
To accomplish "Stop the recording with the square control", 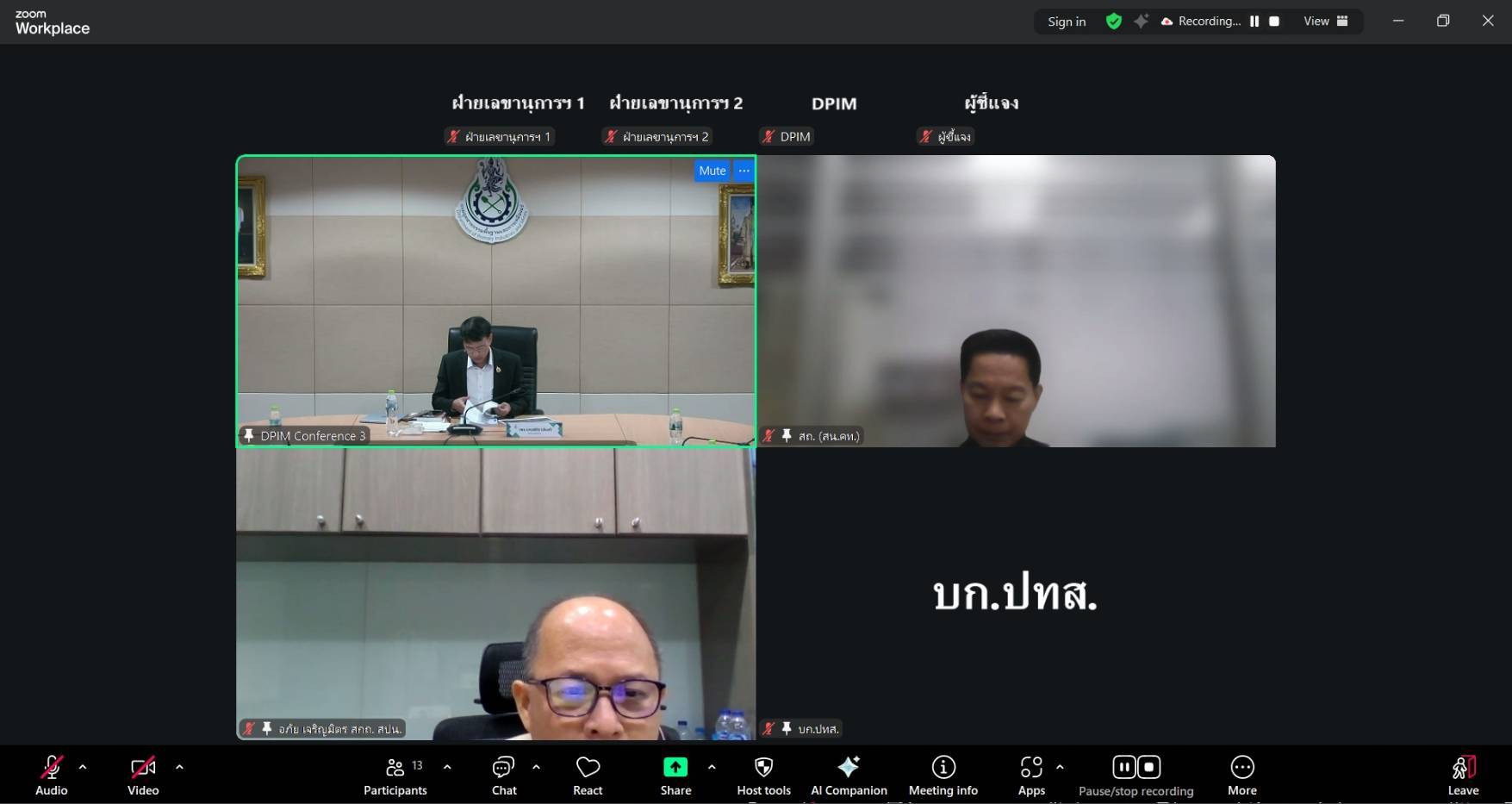I will (1275, 21).
